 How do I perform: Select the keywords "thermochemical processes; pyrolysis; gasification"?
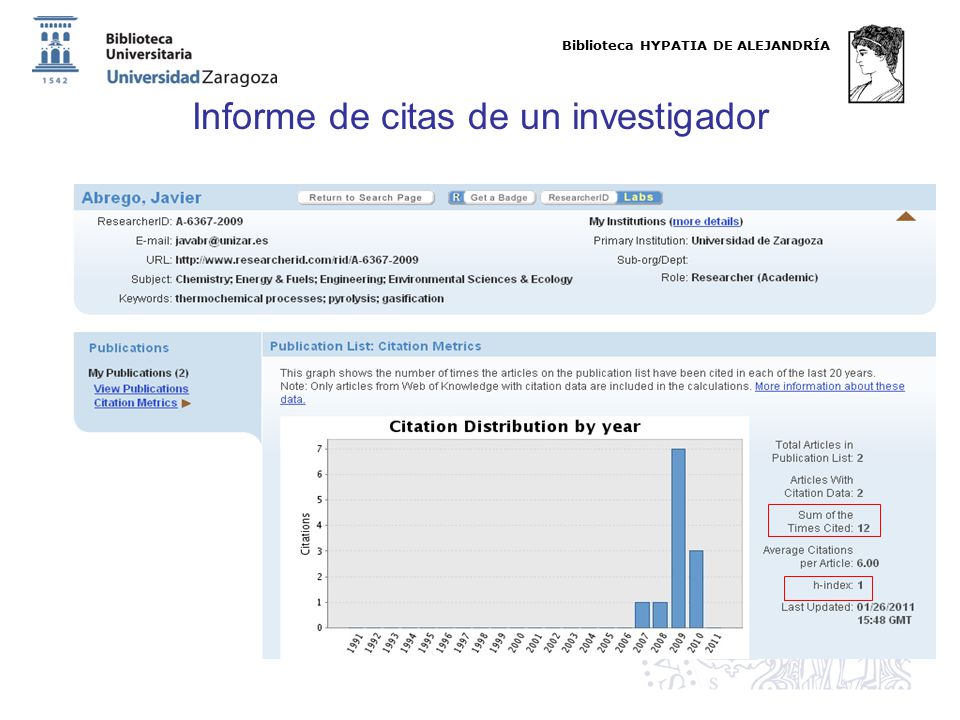(310, 299)
